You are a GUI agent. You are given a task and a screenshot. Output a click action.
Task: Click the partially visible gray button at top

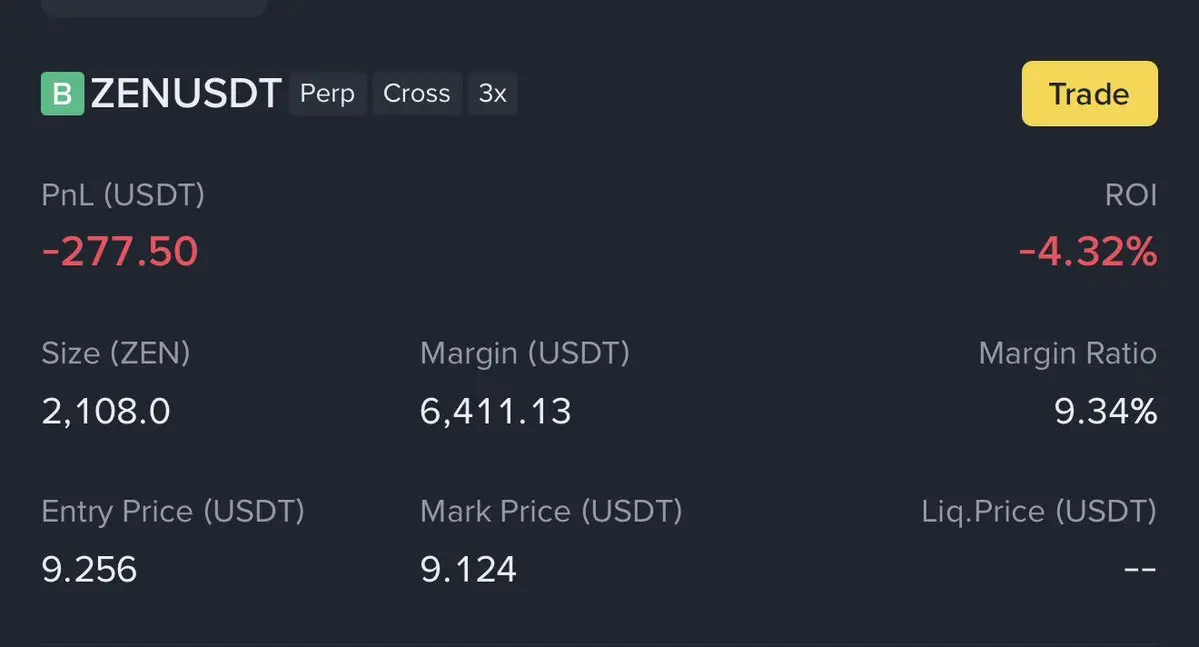pyautogui.click(x=154, y=8)
